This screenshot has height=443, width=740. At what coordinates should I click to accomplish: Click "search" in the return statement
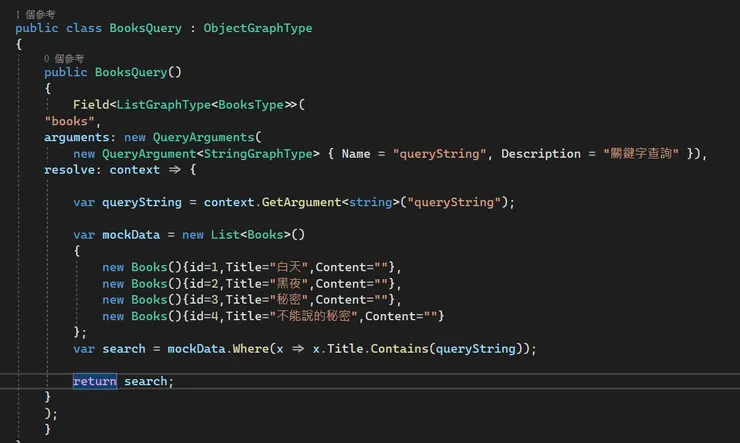(x=145, y=381)
